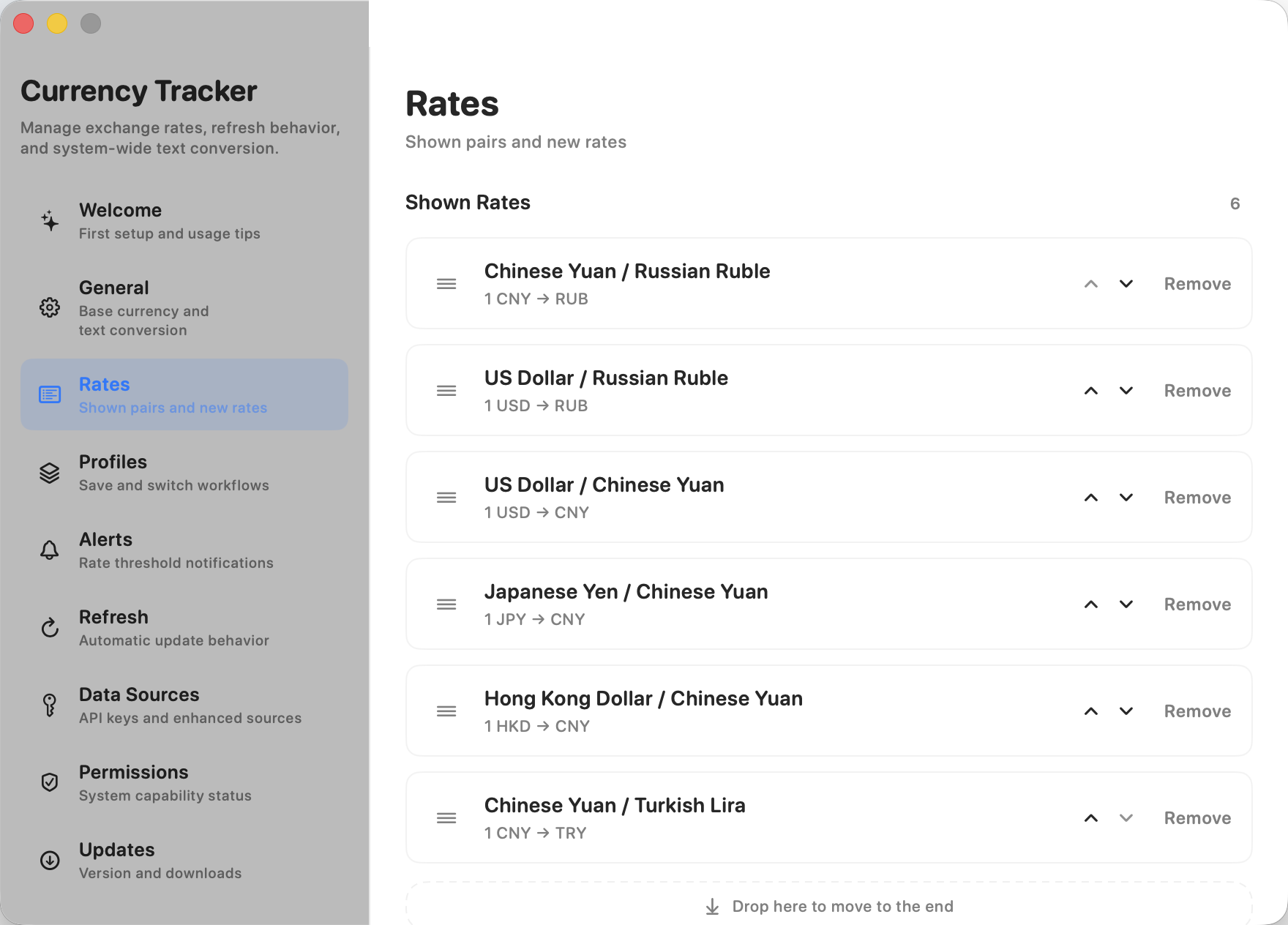This screenshot has width=1288, height=925.
Task: Open the Rates section in sidebar
Action: [x=184, y=395]
